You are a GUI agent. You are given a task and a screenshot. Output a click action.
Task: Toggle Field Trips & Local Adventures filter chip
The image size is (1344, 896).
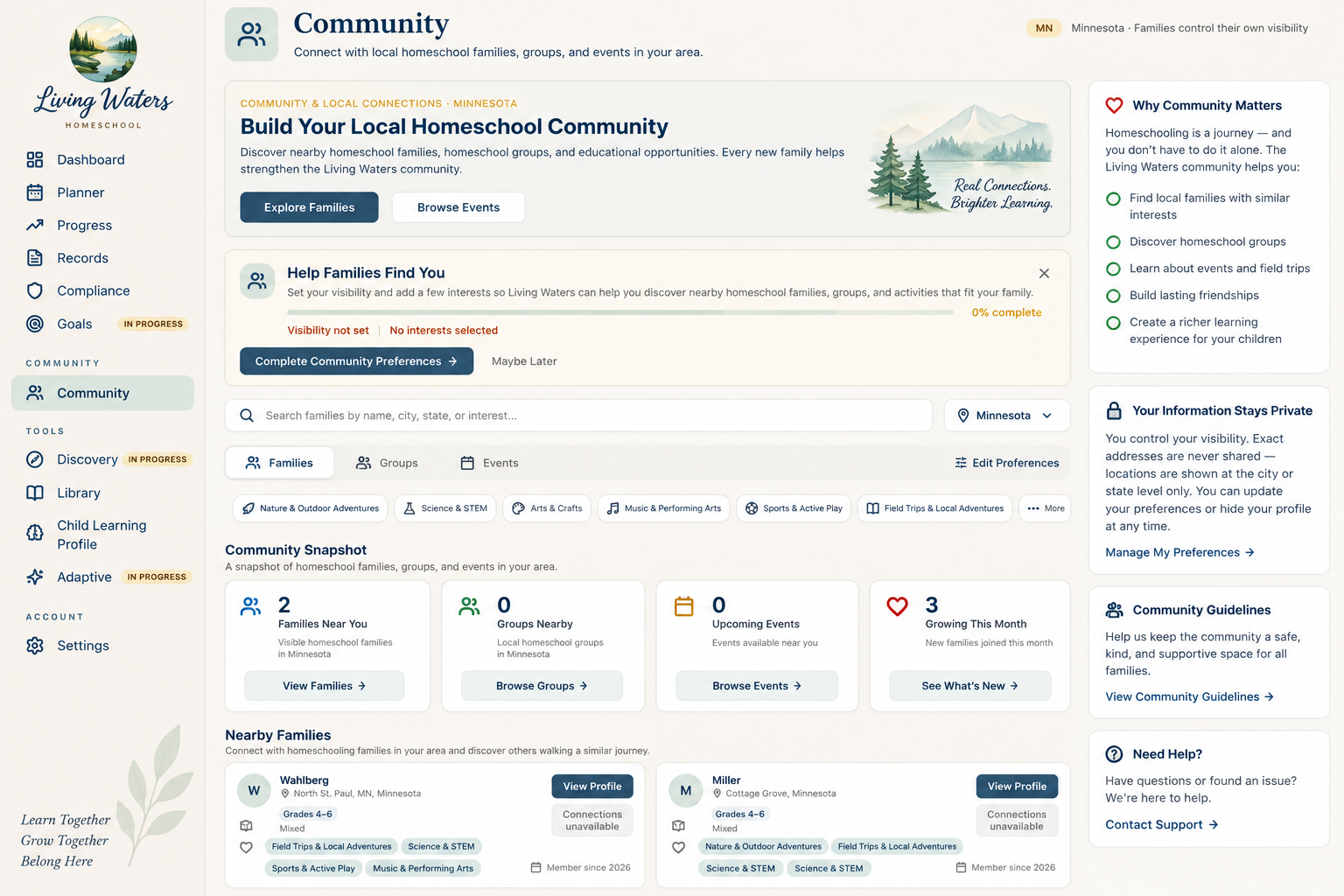click(934, 508)
